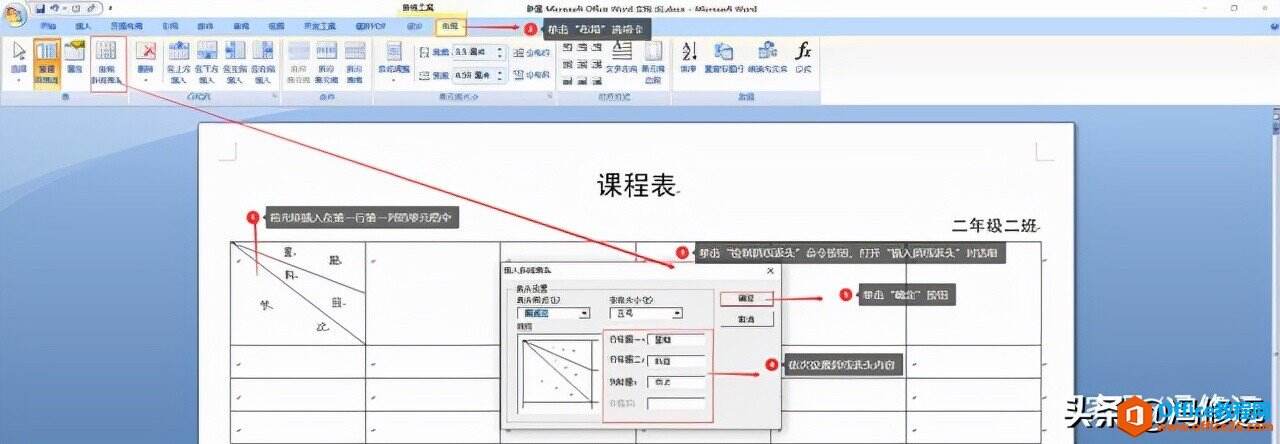1280x444 pixels.
Task: Open Cell Size group dialog launcher
Action: pos(550,96)
